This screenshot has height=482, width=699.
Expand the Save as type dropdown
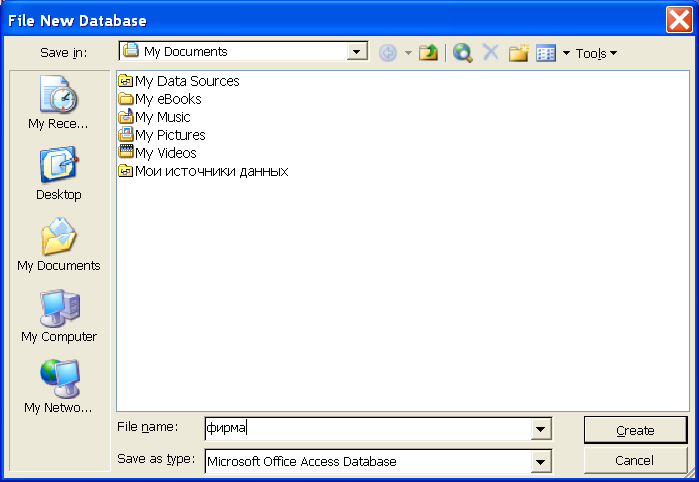click(541, 461)
